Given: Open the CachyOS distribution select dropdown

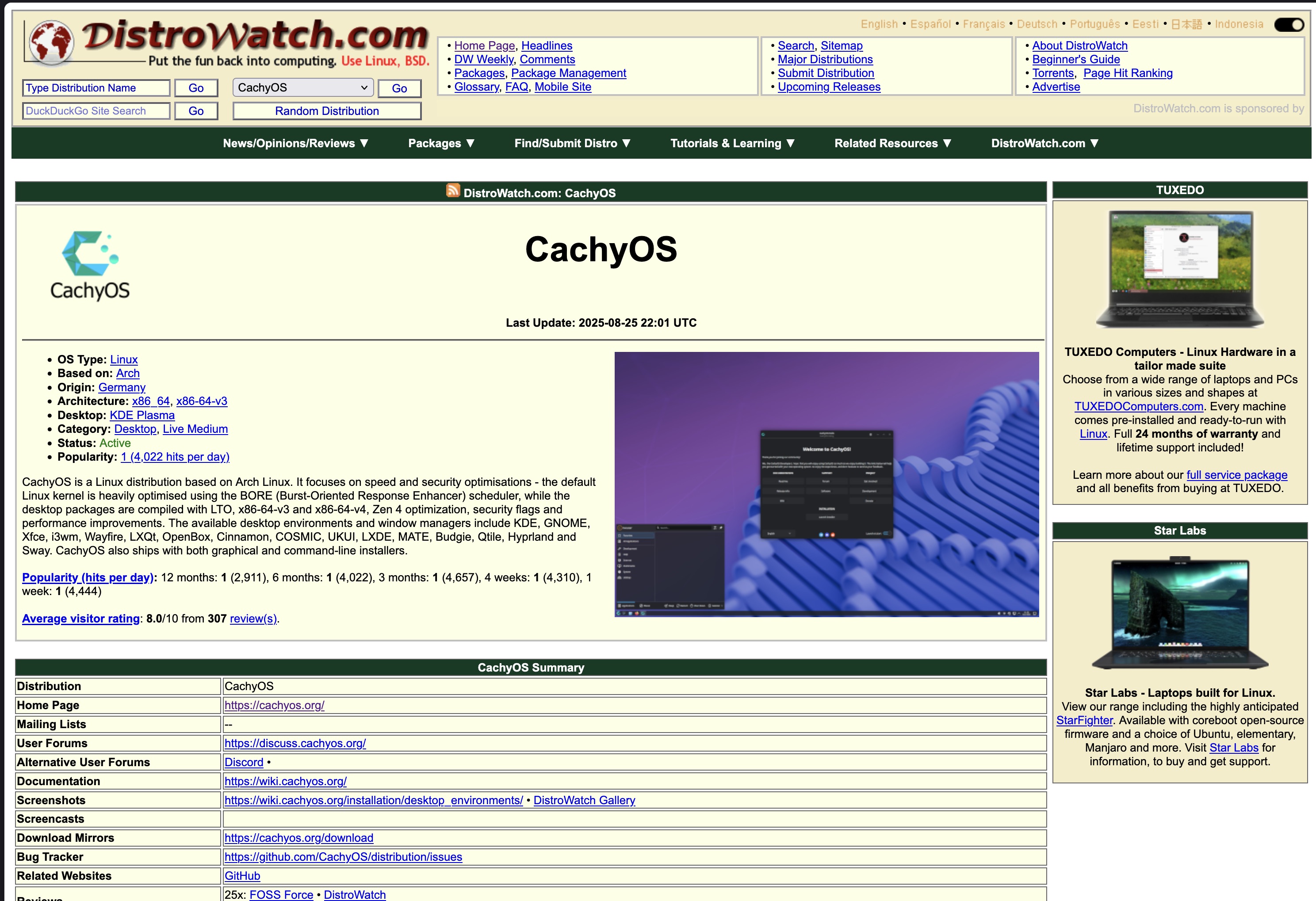Looking at the screenshot, I should pyautogui.click(x=303, y=88).
